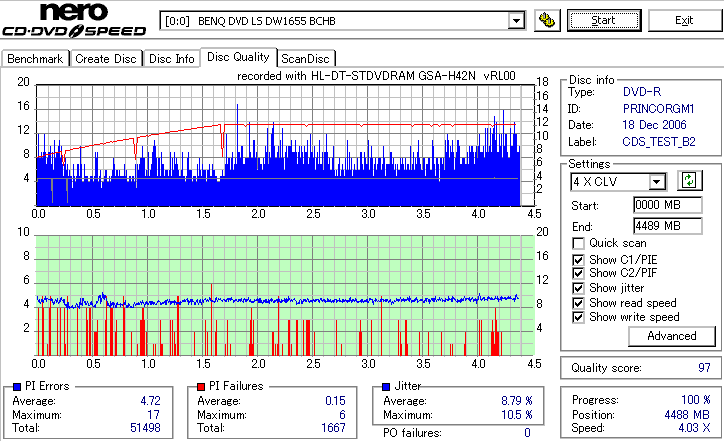Toggle Show write speed checkbox
The image size is (724, 441).
[x=578, y=318]
